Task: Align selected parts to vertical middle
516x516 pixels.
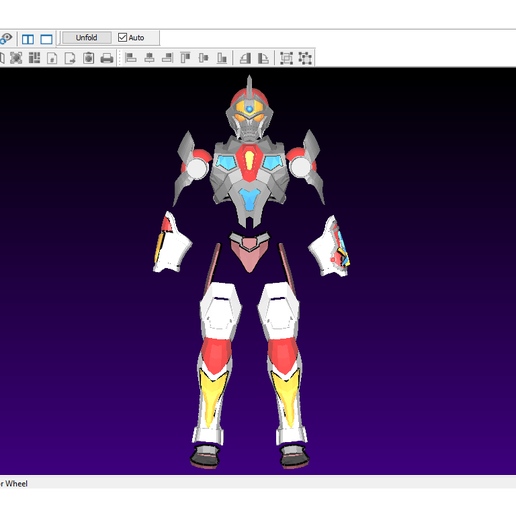Action: tap(204, 58)
